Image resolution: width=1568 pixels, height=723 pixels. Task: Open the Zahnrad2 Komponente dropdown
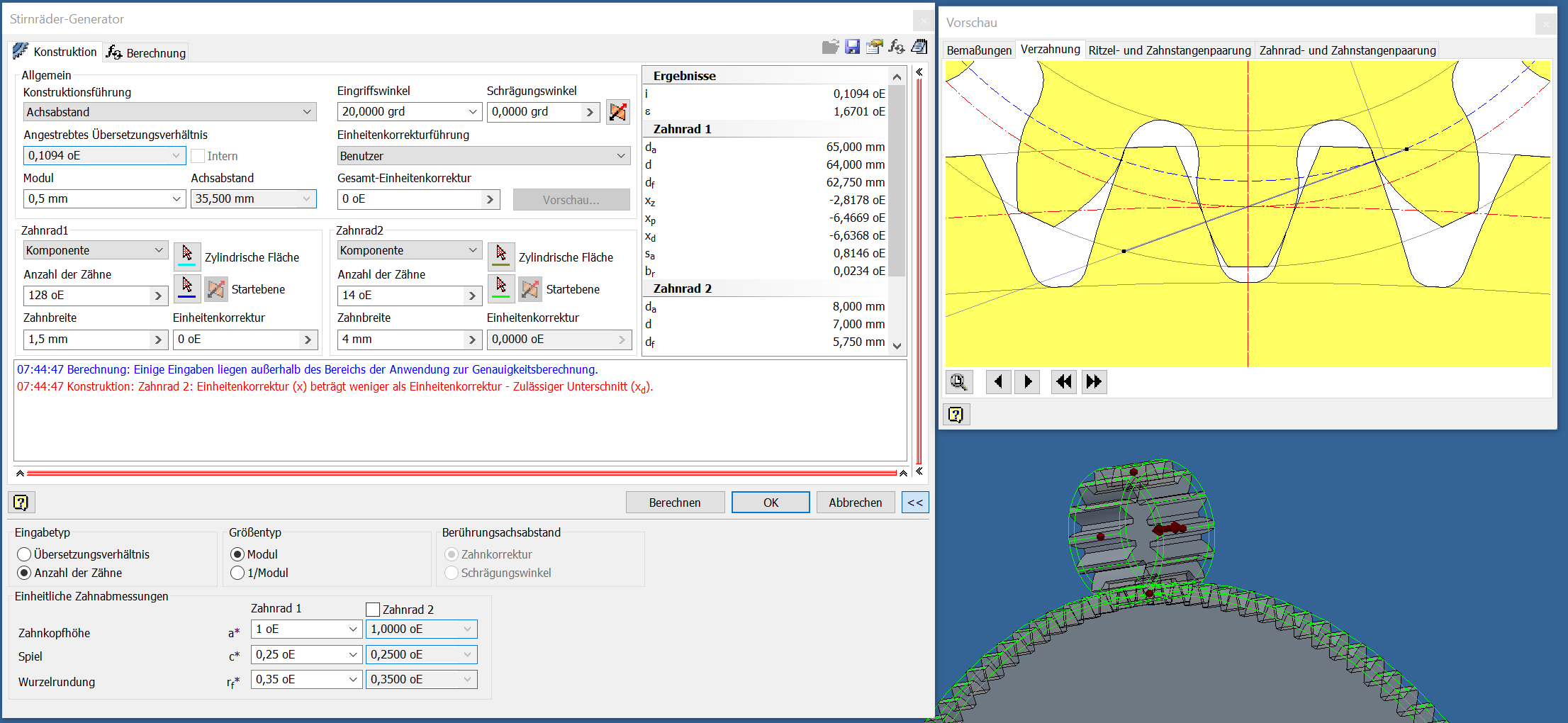tap(410, 250)
